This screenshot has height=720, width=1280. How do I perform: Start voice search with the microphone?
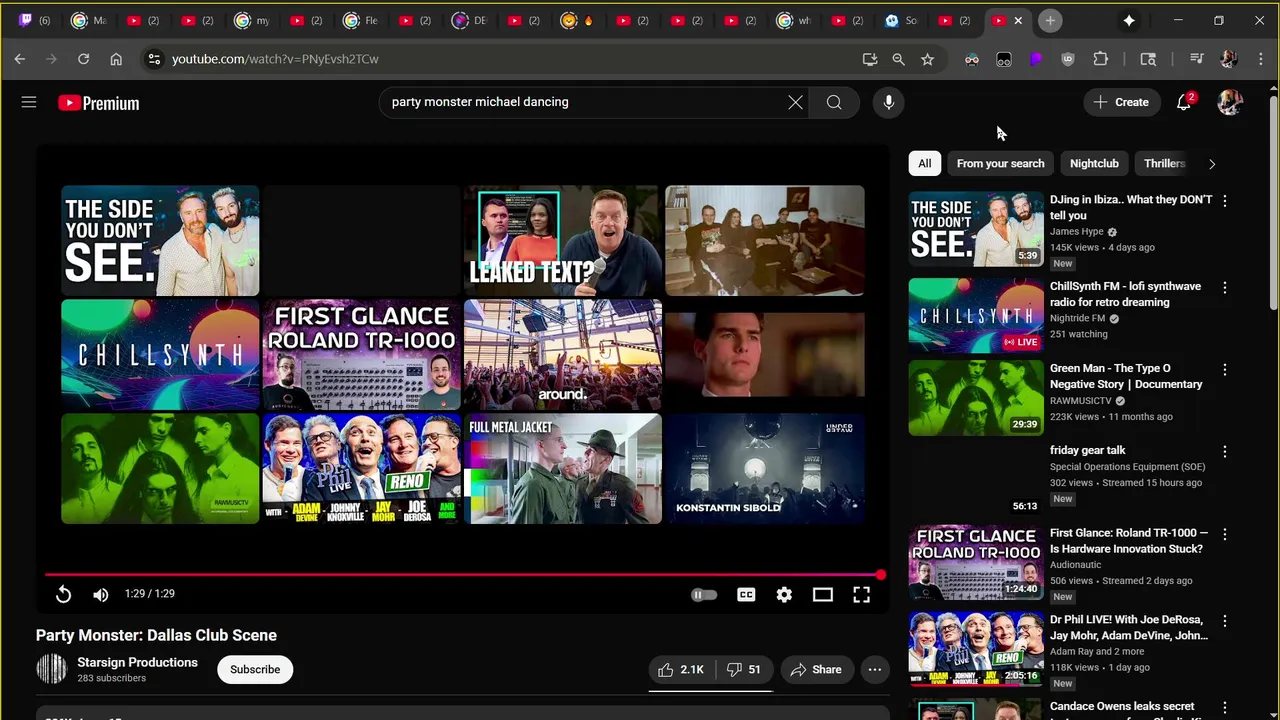888,102
